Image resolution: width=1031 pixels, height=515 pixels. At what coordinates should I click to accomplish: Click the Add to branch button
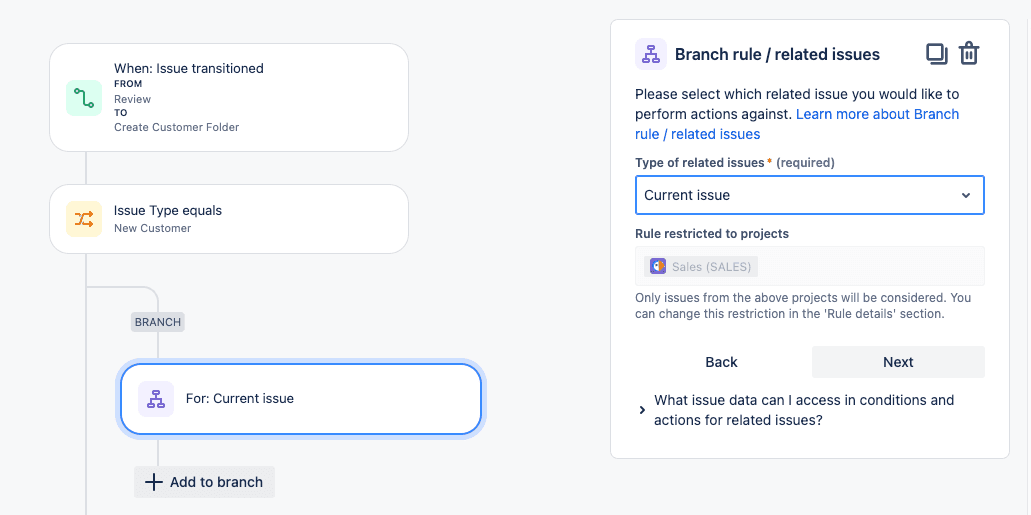[x=204, y=482]
